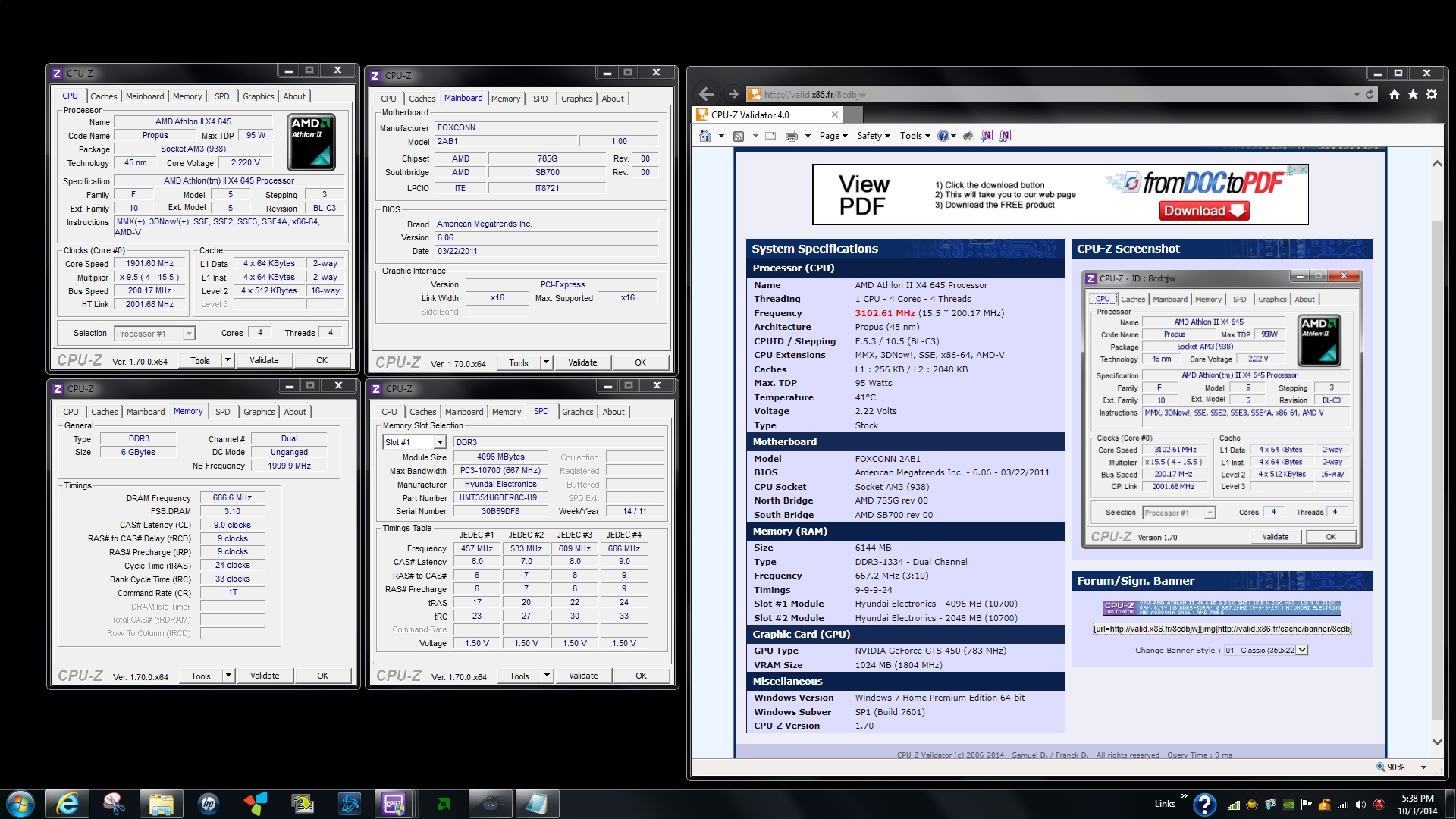Select CPU tab in Memory CPU-Z window
Viewport: 1456px width, 819px height.
click(x=71, y=412)
